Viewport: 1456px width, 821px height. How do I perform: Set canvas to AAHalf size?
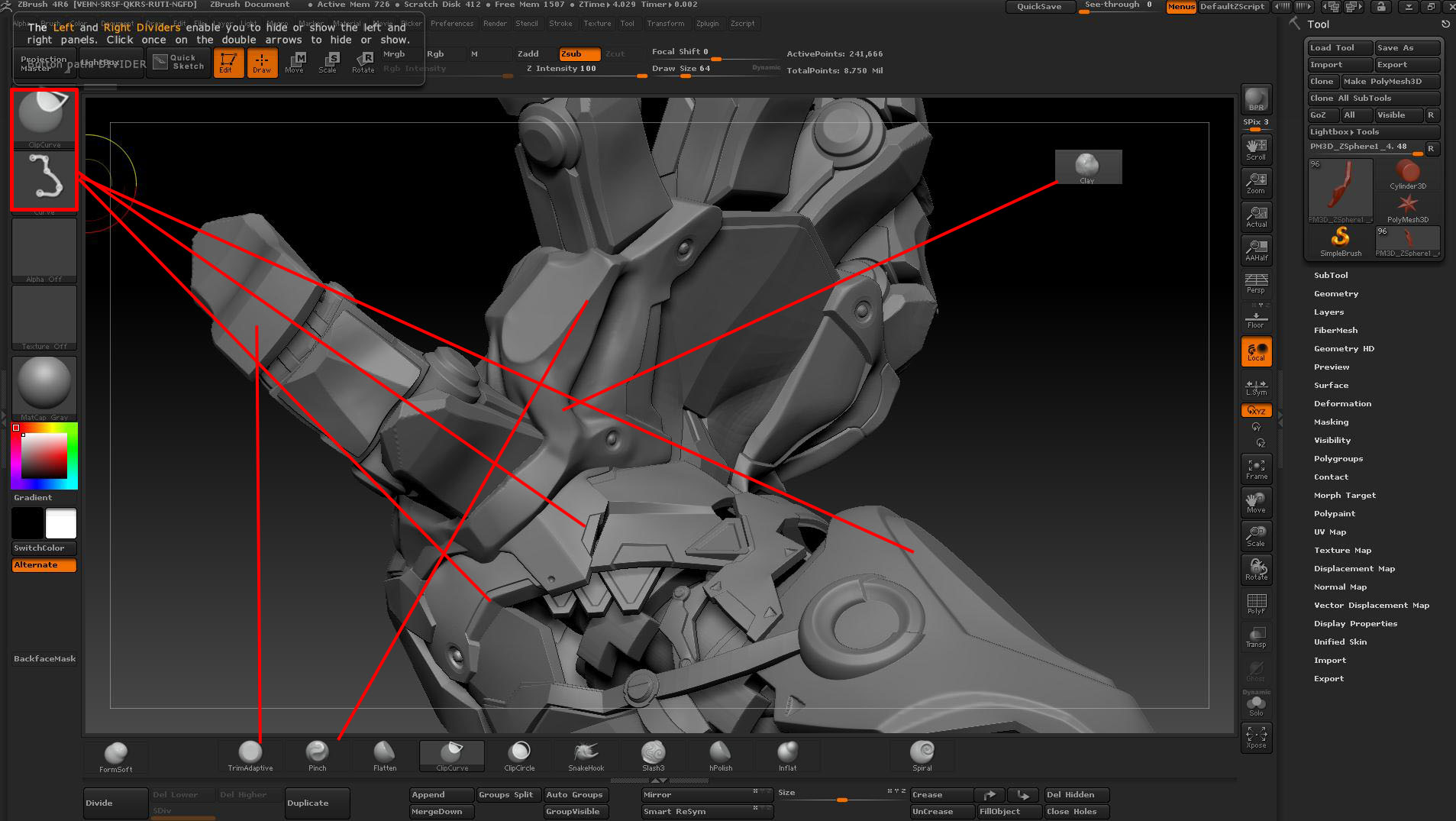[x=1256, y=251]
